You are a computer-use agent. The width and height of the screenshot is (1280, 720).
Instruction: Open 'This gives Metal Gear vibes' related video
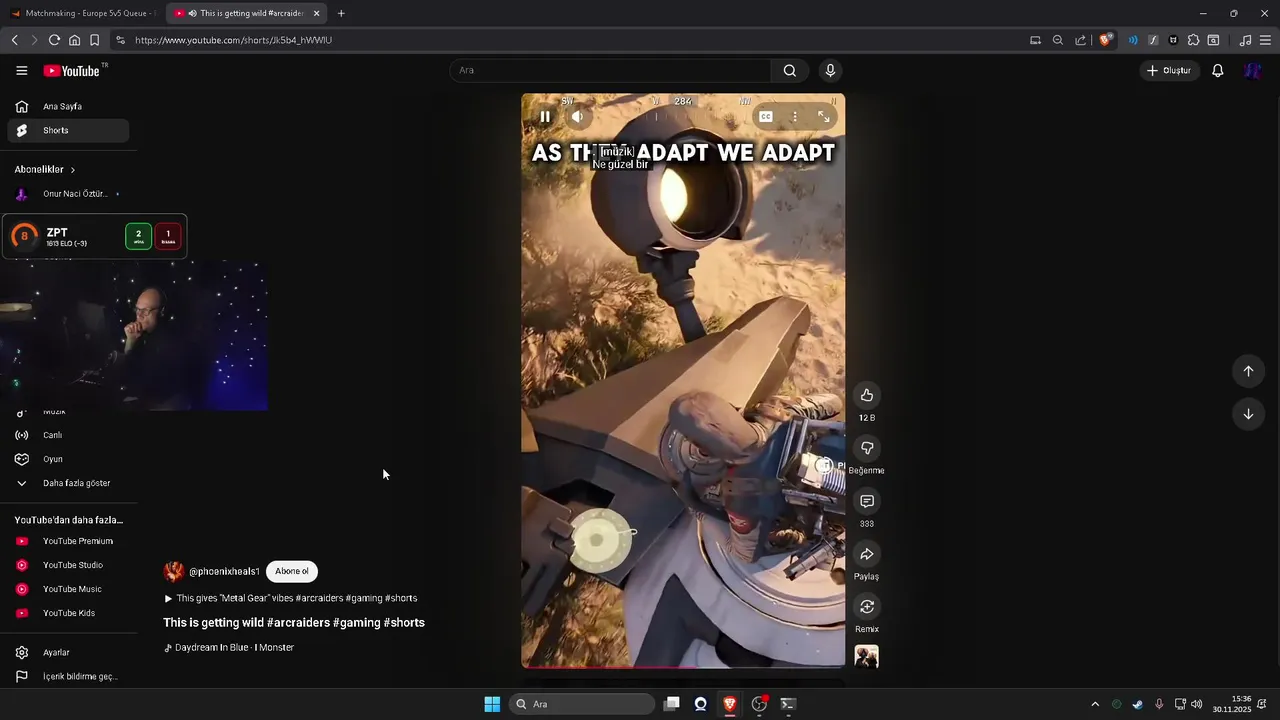(x=290, y=598)
